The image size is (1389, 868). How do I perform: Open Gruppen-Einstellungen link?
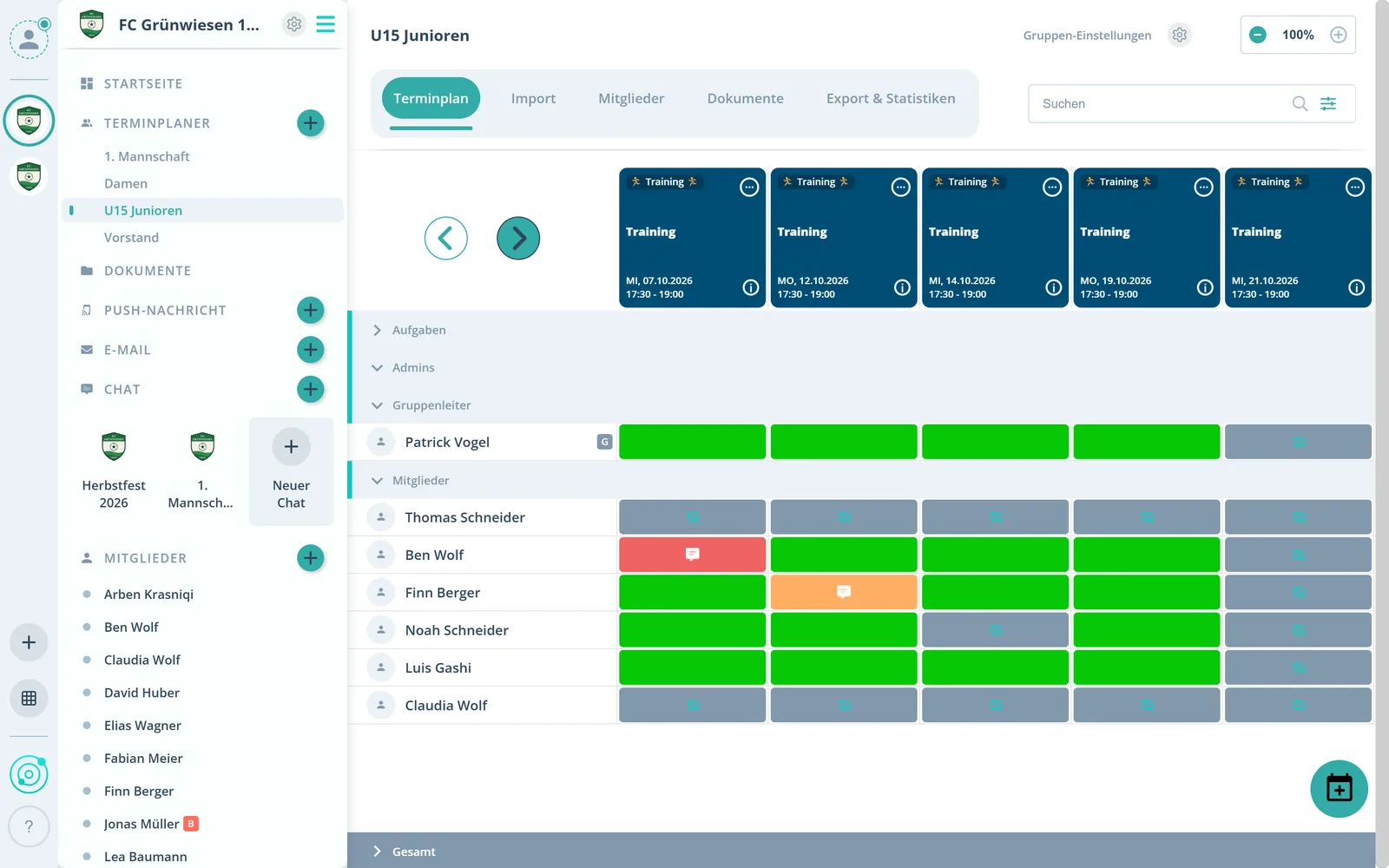point(1087,35)
